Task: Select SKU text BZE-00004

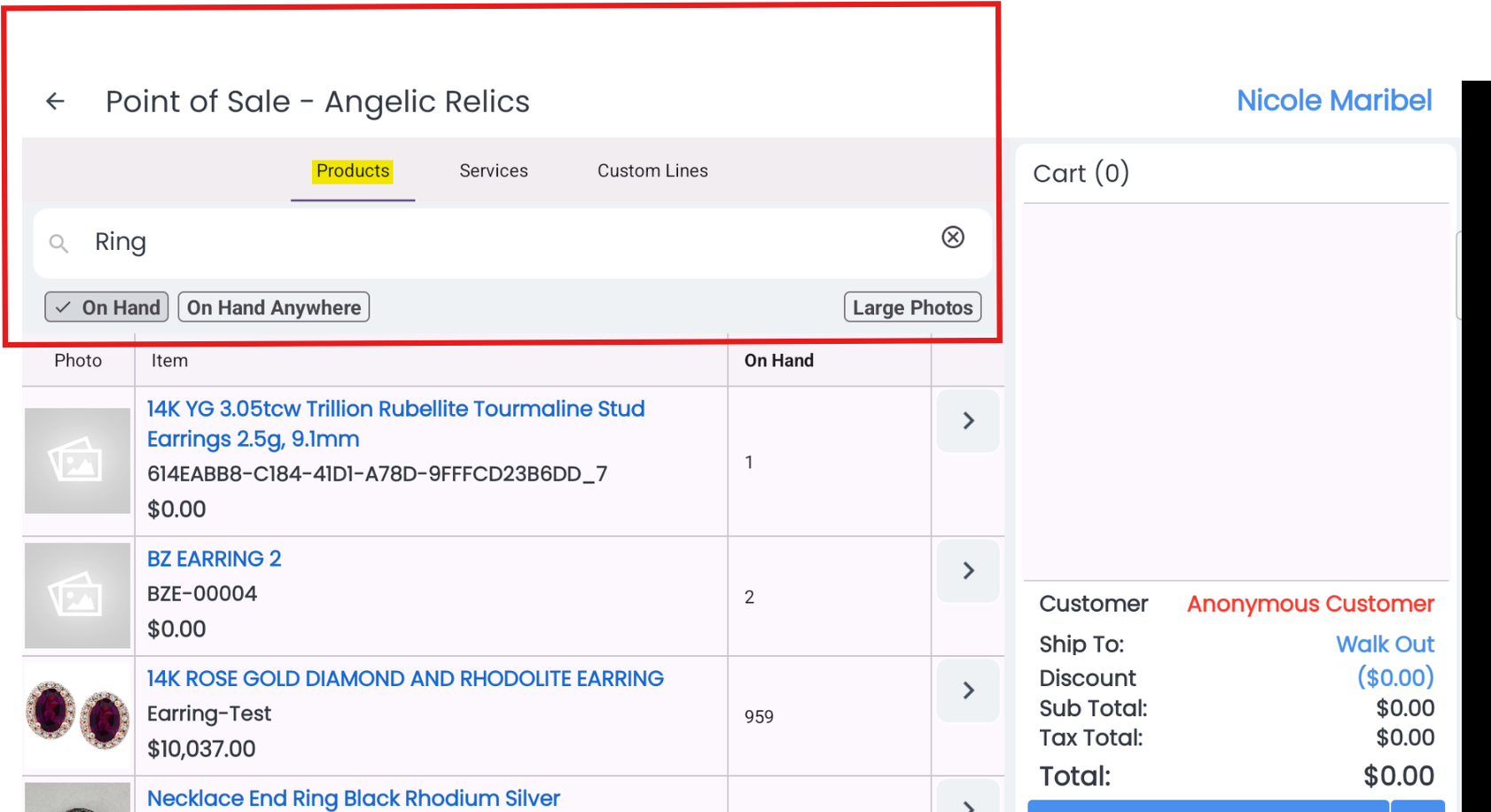Action: click(x=202, y=594)
